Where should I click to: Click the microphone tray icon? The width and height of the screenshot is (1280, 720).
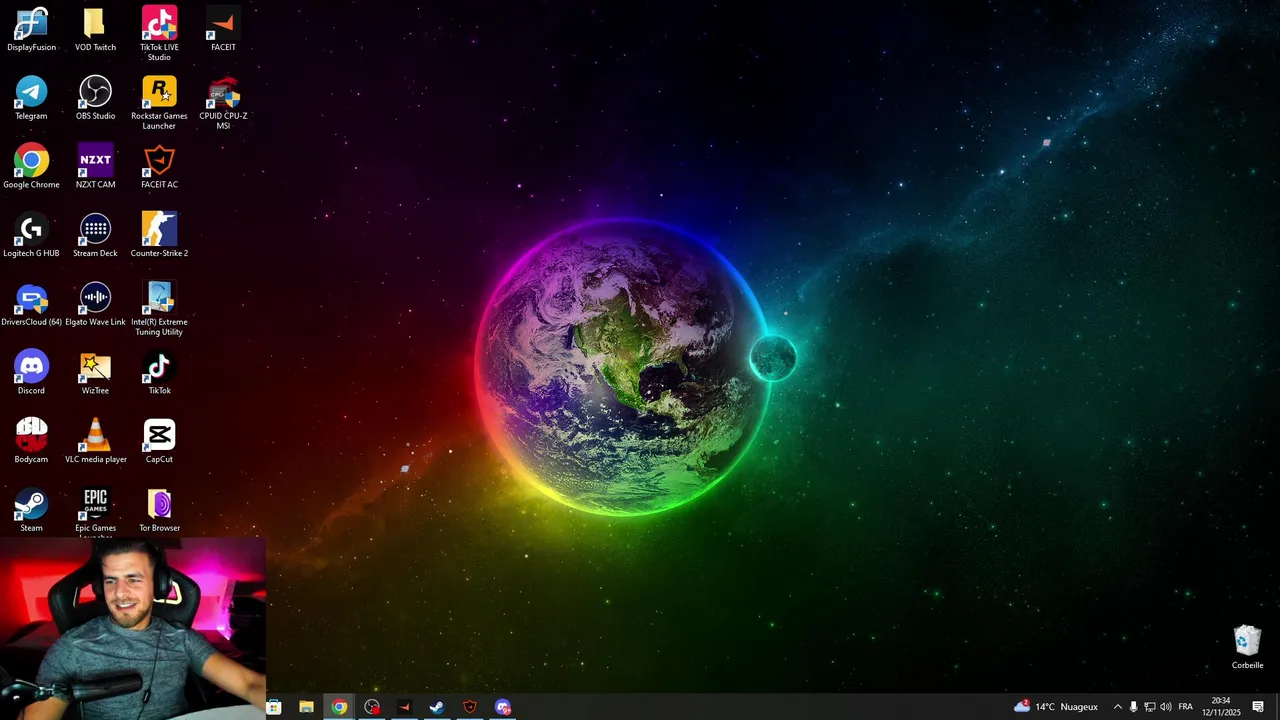click(x=1133, y=707)
